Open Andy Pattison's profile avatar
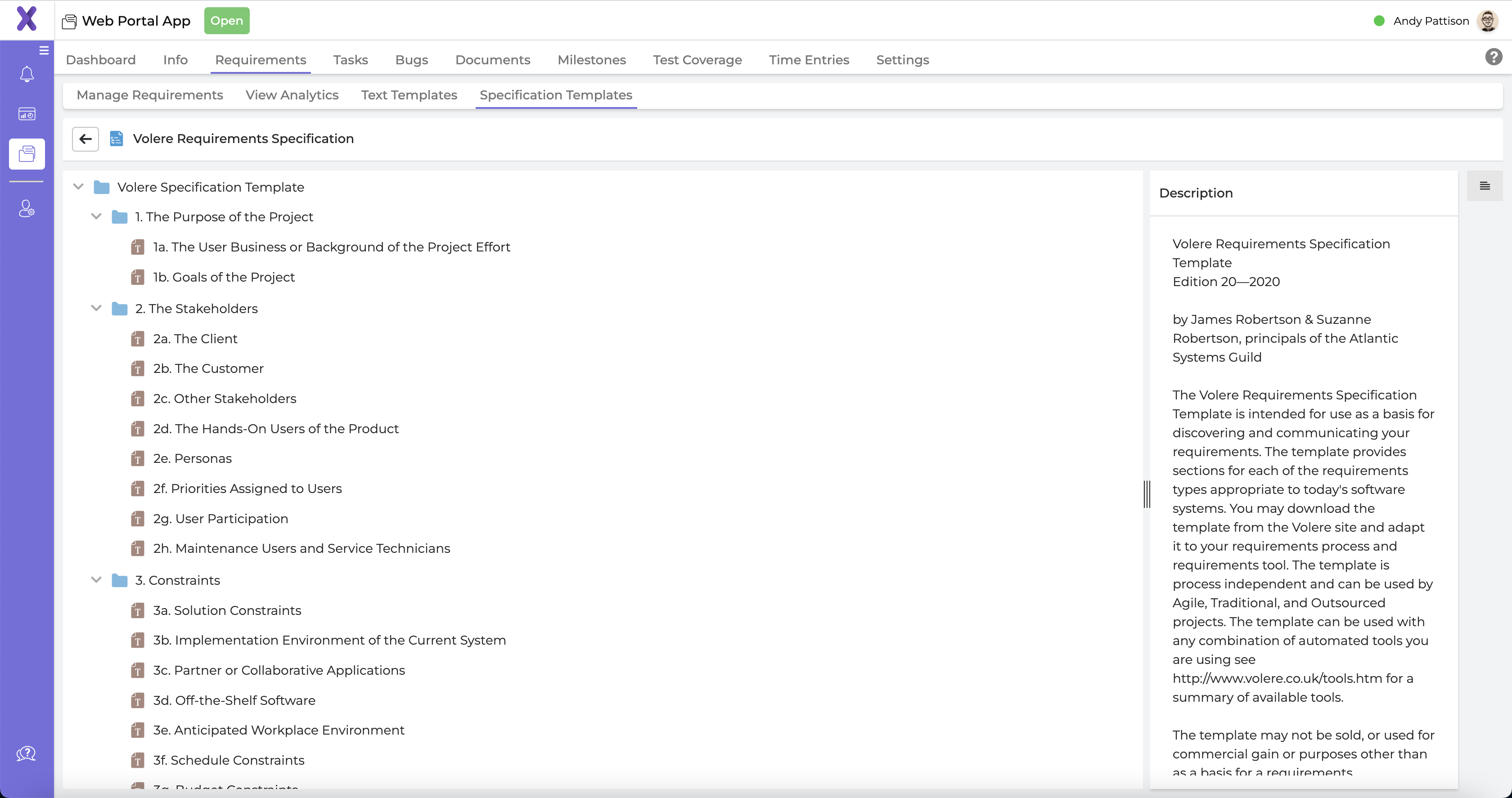 [1489, 21]
